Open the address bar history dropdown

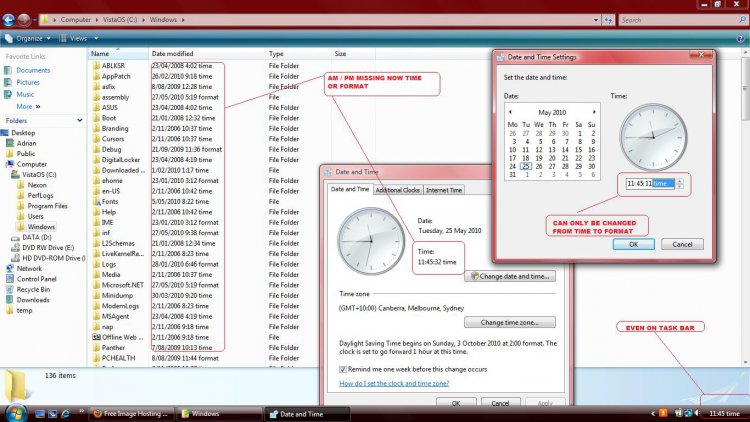tap(596, 20)
